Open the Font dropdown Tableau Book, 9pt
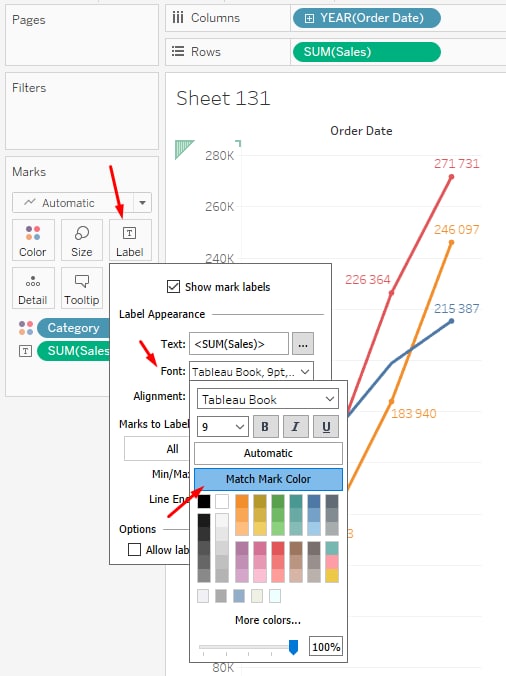Screen dimensions: 506x676 coord(251,372)
